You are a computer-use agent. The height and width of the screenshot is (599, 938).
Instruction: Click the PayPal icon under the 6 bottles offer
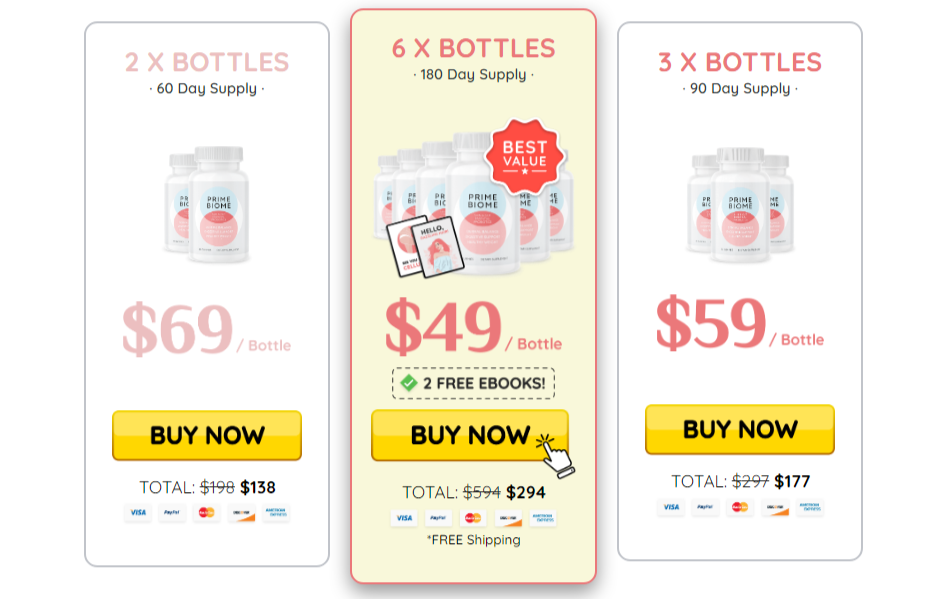(438, 518)
